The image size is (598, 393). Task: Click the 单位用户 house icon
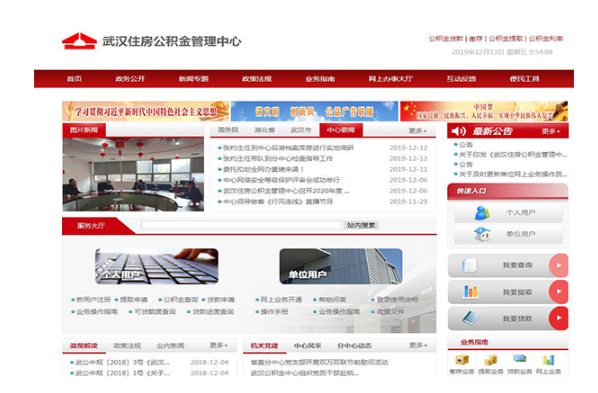[482, 234]
